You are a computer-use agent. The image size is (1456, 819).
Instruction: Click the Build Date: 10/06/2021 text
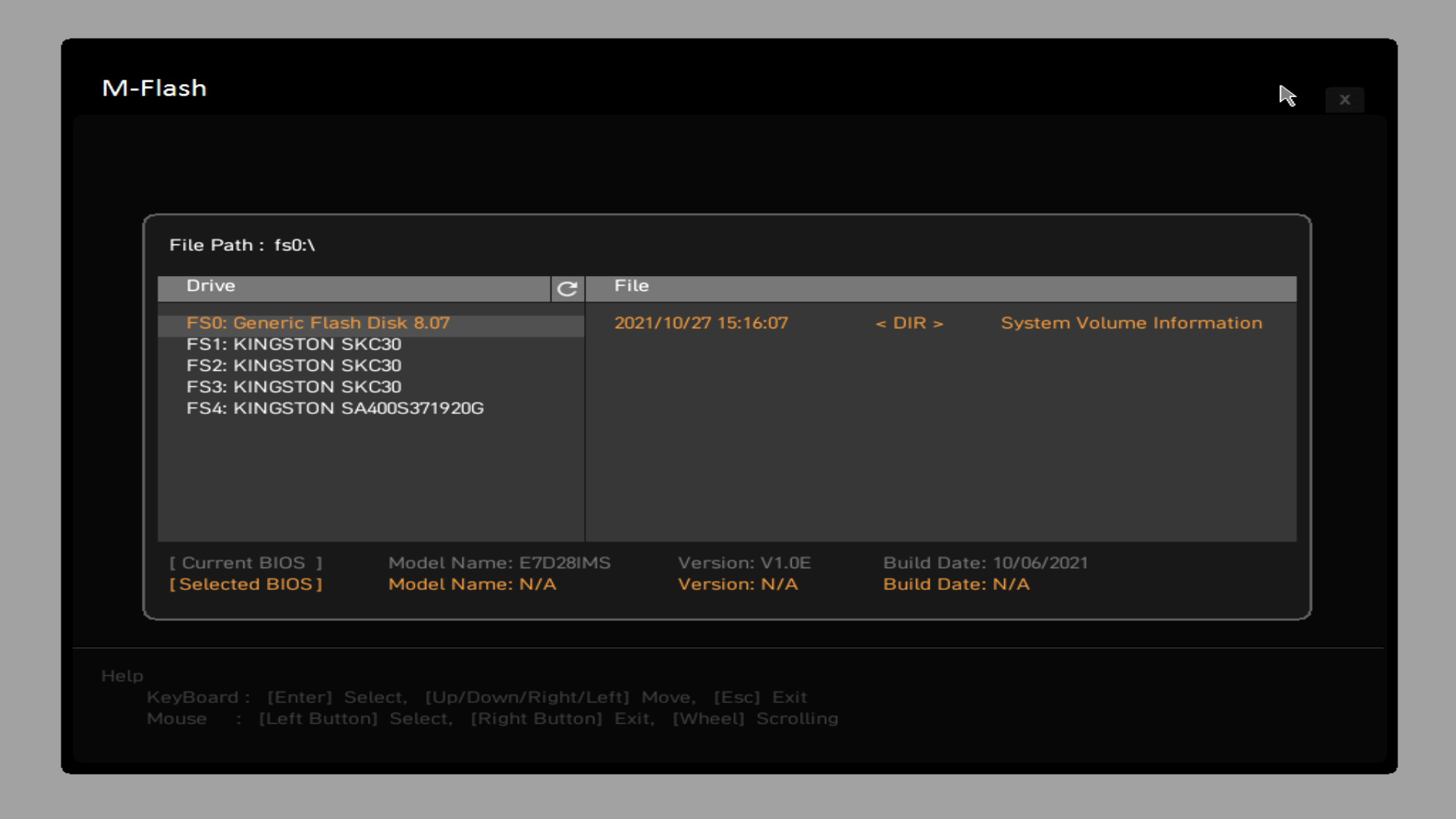(985, 563)
